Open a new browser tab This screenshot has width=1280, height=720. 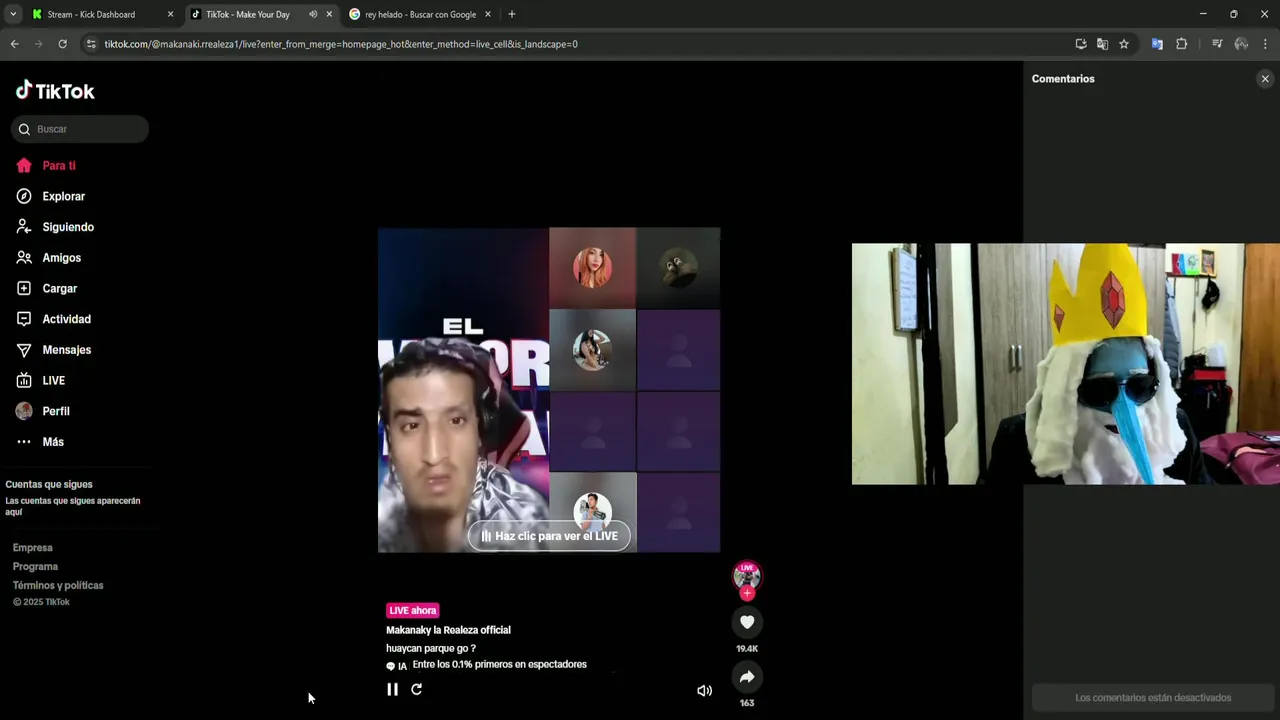pos(512,14)
